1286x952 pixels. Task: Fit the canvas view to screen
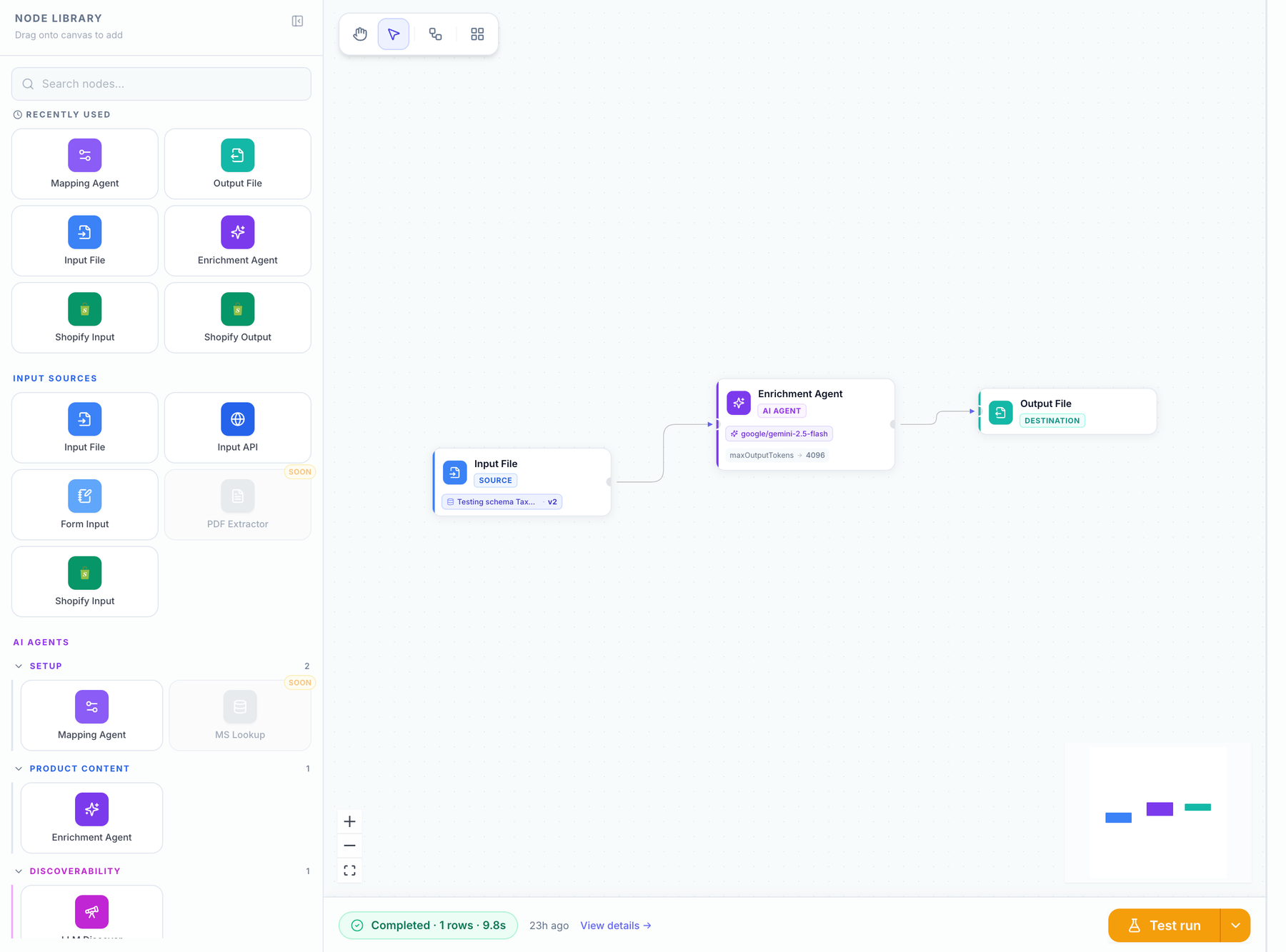click(x=349, y=871)
